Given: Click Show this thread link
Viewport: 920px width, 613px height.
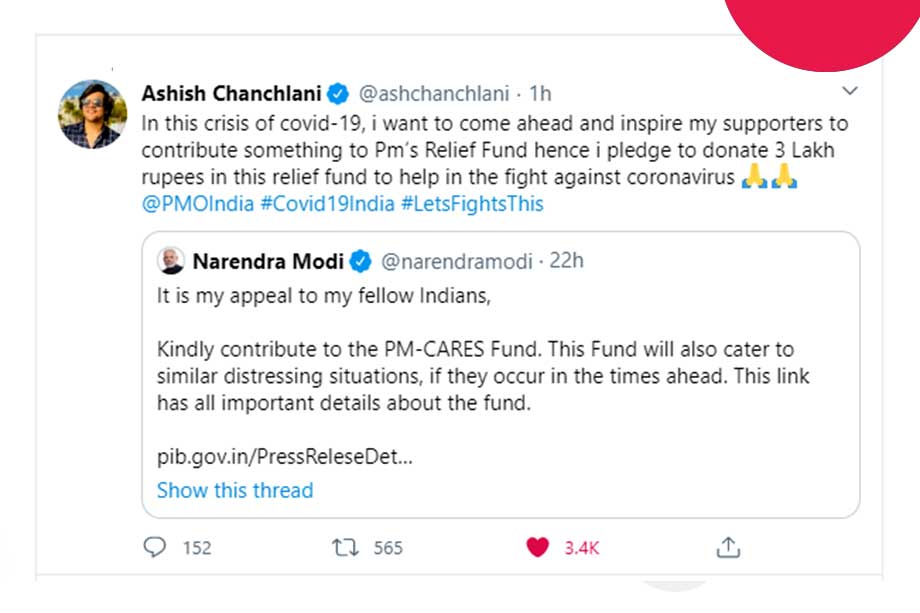Looking at the screenshot, I should coord(235,490).
